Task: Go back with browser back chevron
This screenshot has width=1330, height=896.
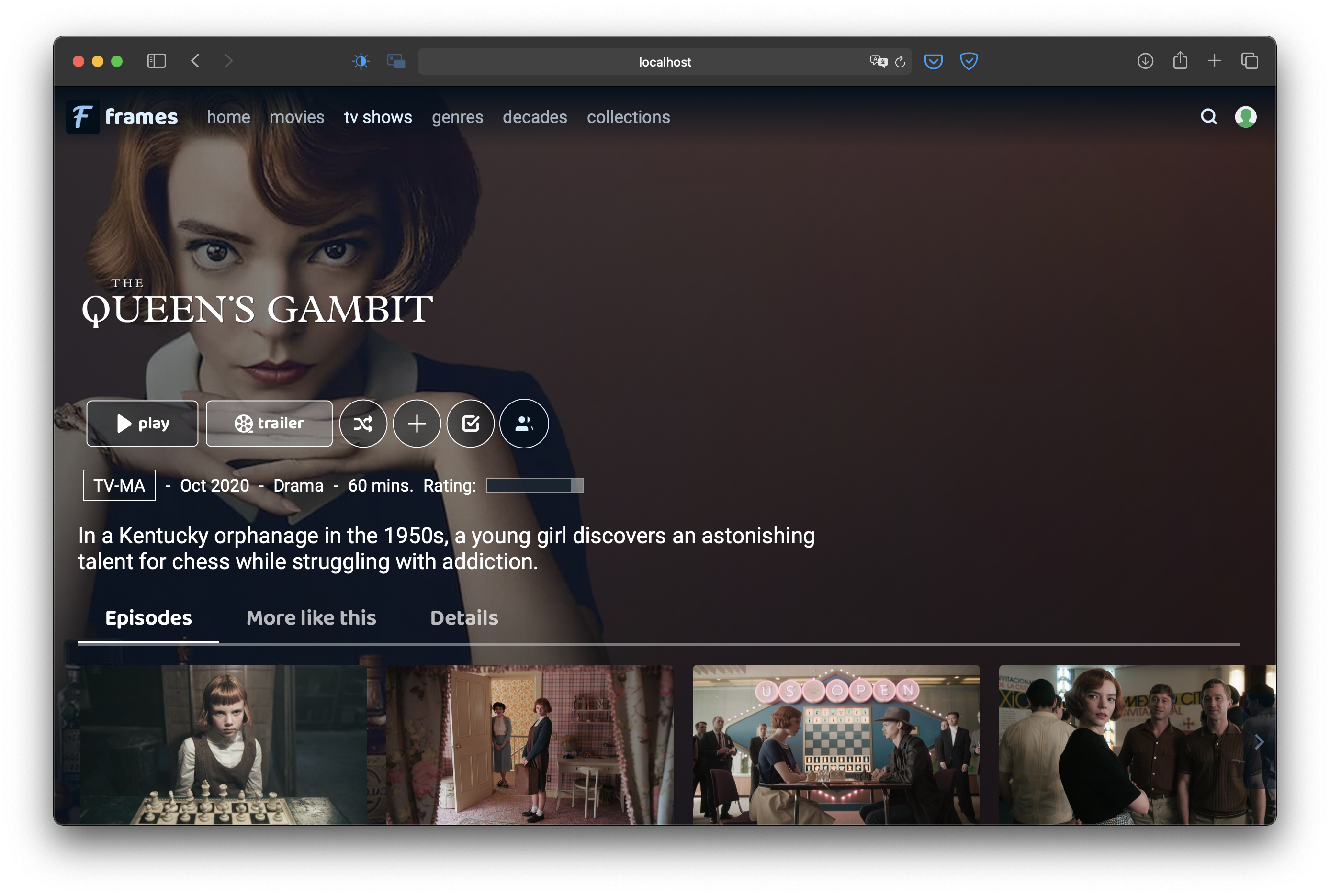Action: click(x=195, y=61)
